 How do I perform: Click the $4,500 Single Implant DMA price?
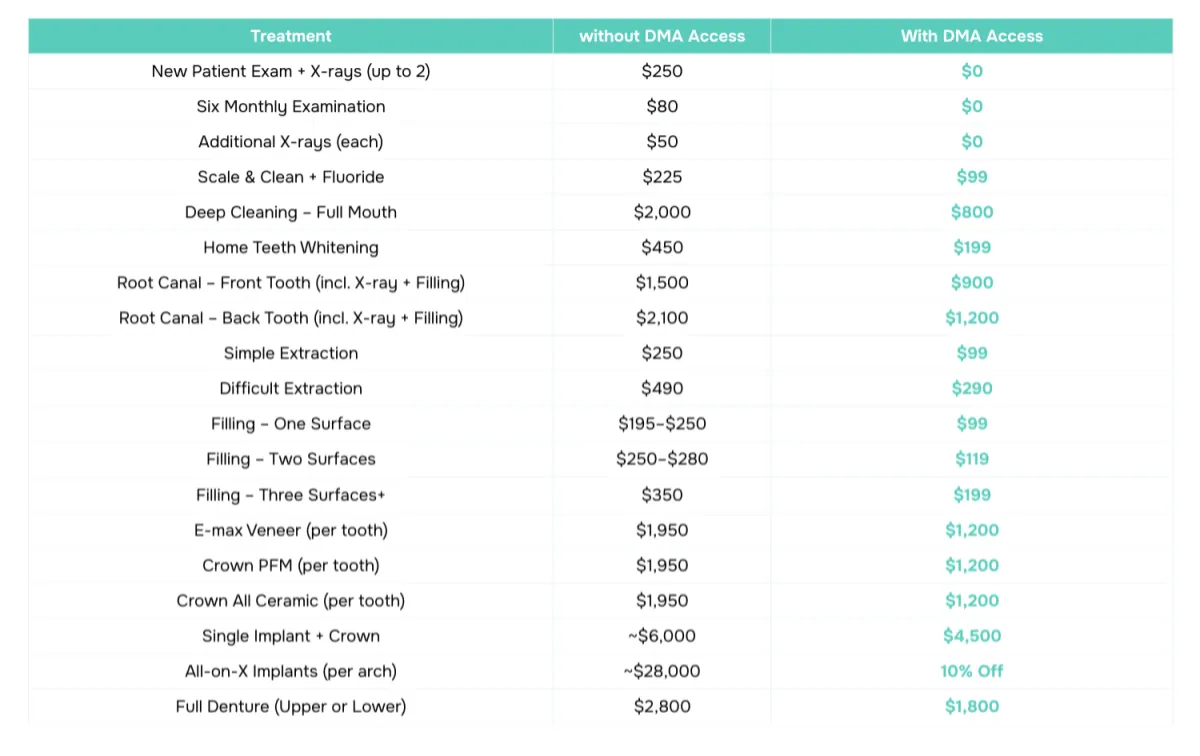coord(971,636)
